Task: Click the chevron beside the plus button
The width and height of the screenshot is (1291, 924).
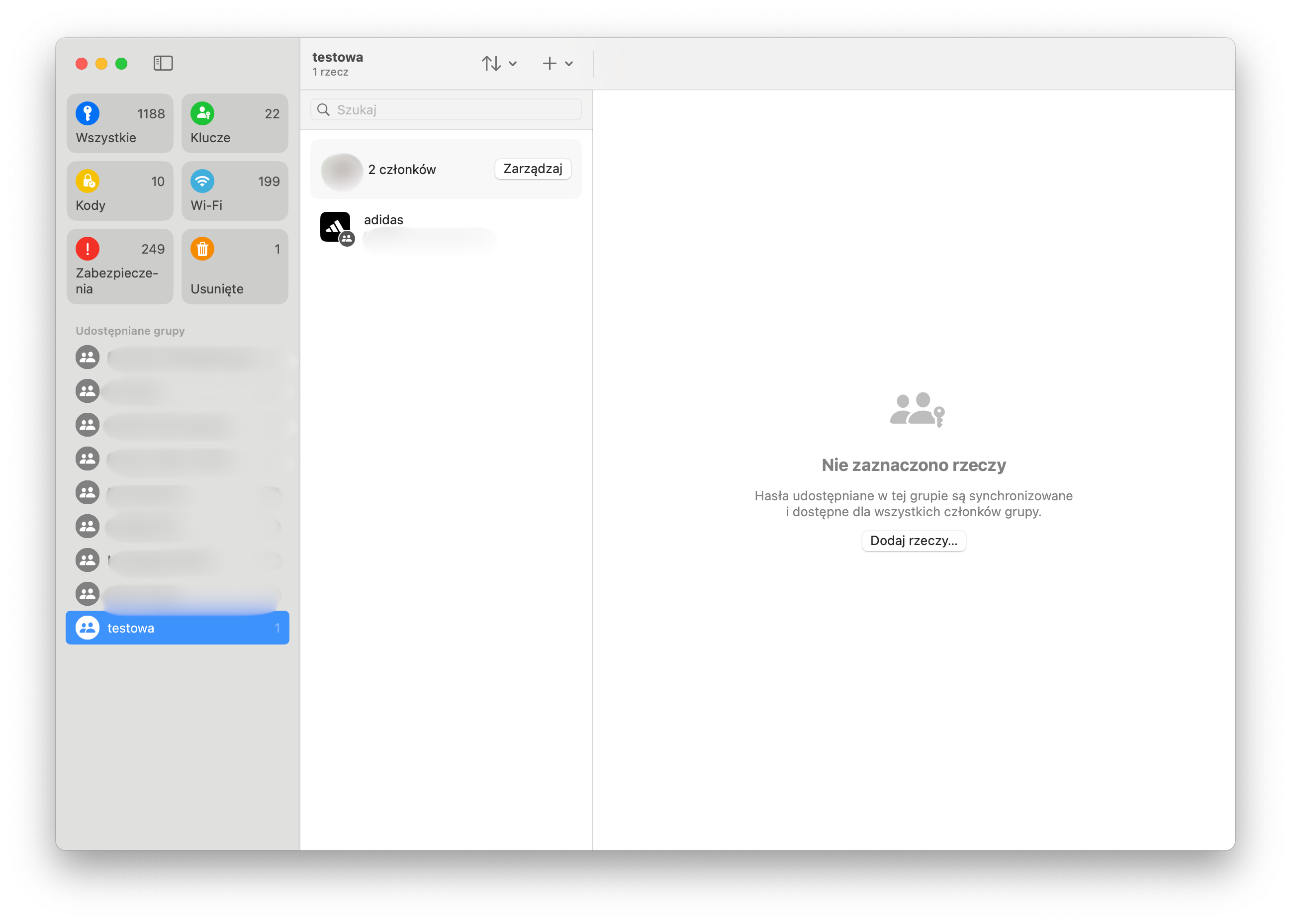Action: pos(569,64)
